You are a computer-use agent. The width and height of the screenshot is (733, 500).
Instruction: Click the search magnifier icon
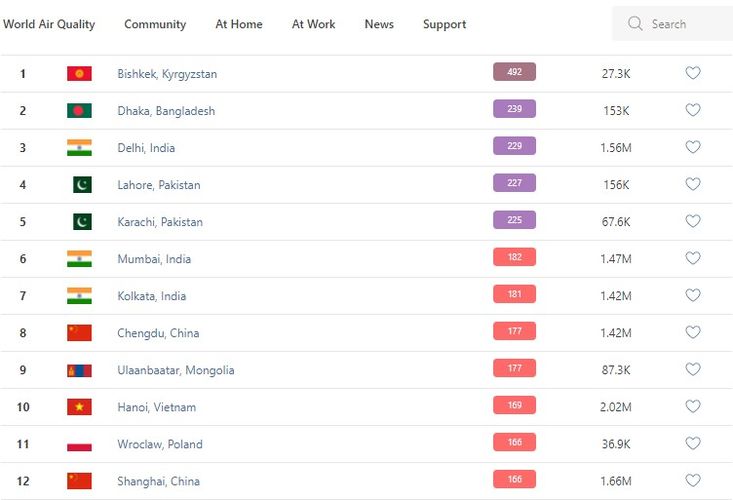pyautogui.click(x=635, y=24)
